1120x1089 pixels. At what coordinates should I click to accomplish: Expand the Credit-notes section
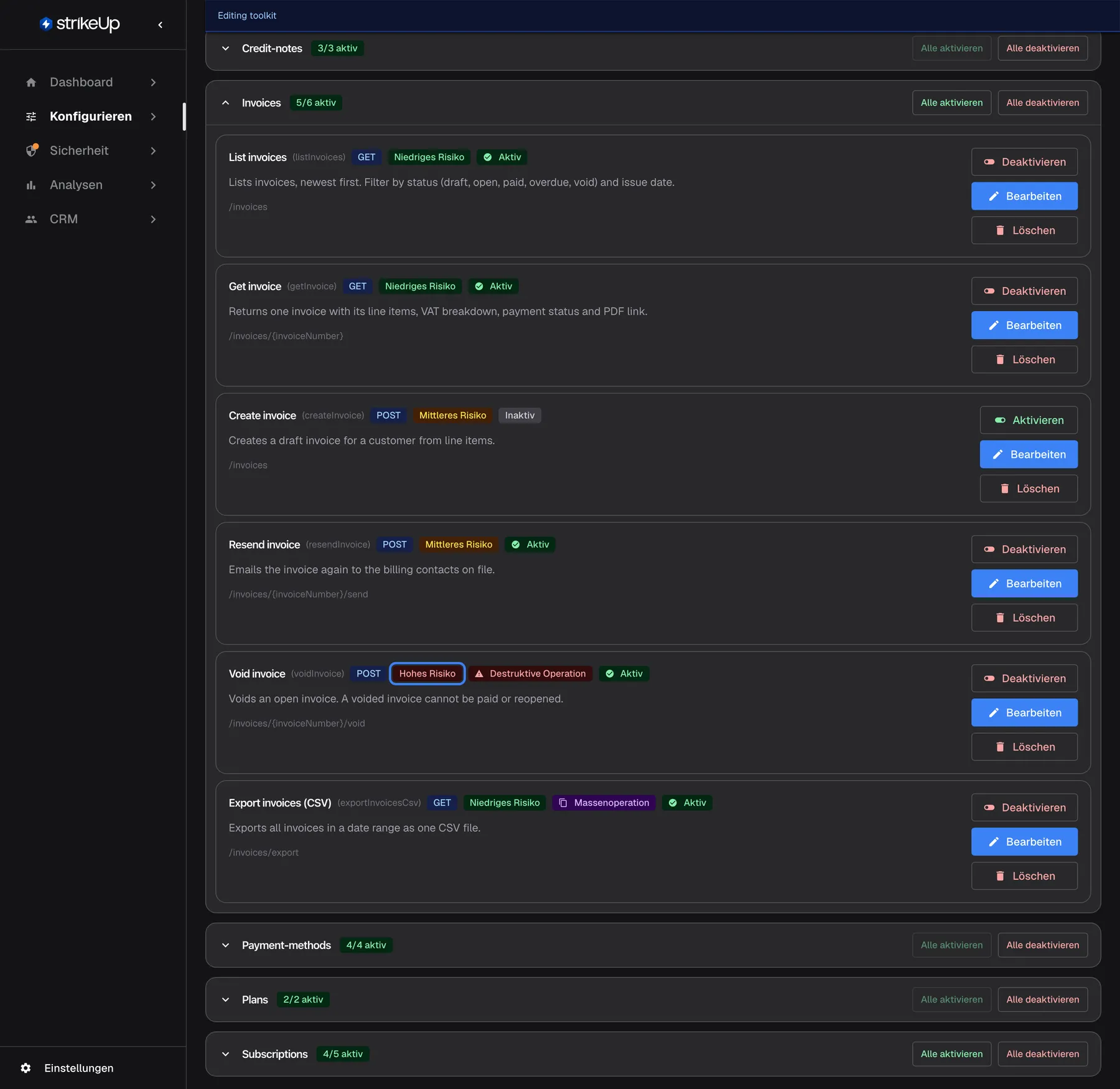[226, 49]
